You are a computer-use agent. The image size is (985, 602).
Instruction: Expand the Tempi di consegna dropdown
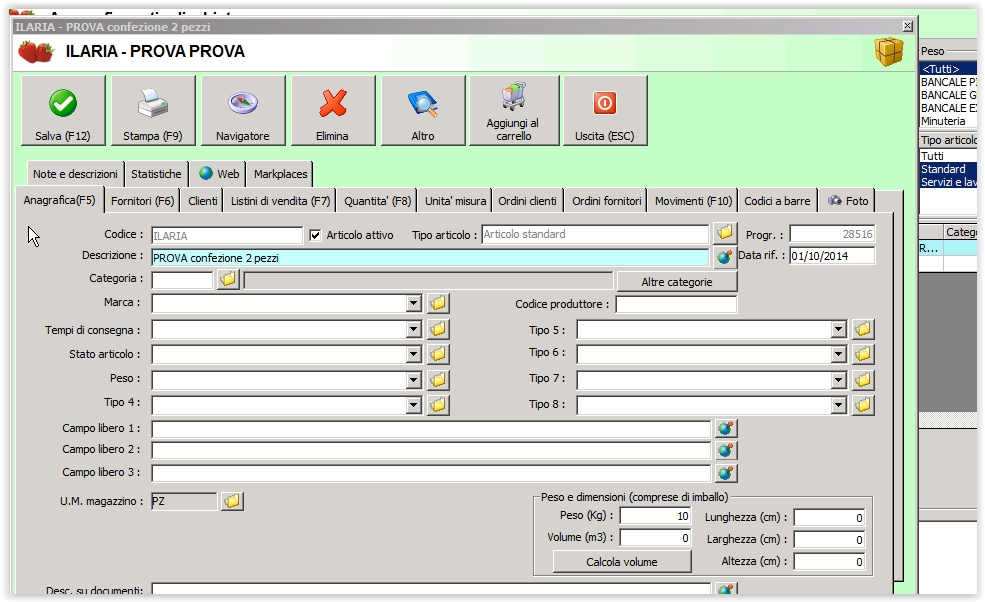[x=413, y=329]
